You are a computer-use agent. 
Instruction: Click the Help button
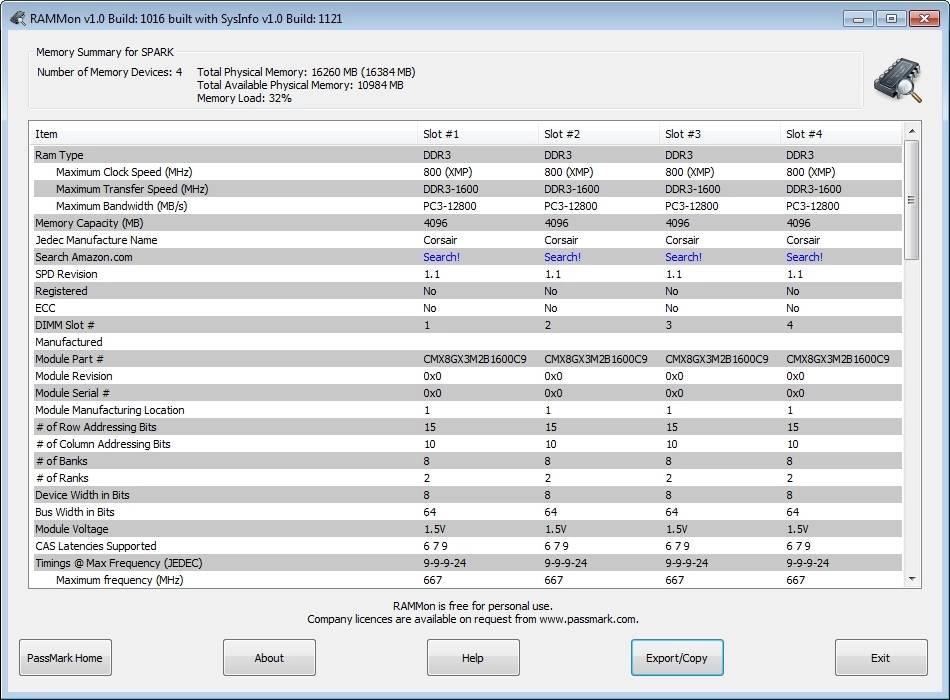(473, 658)
